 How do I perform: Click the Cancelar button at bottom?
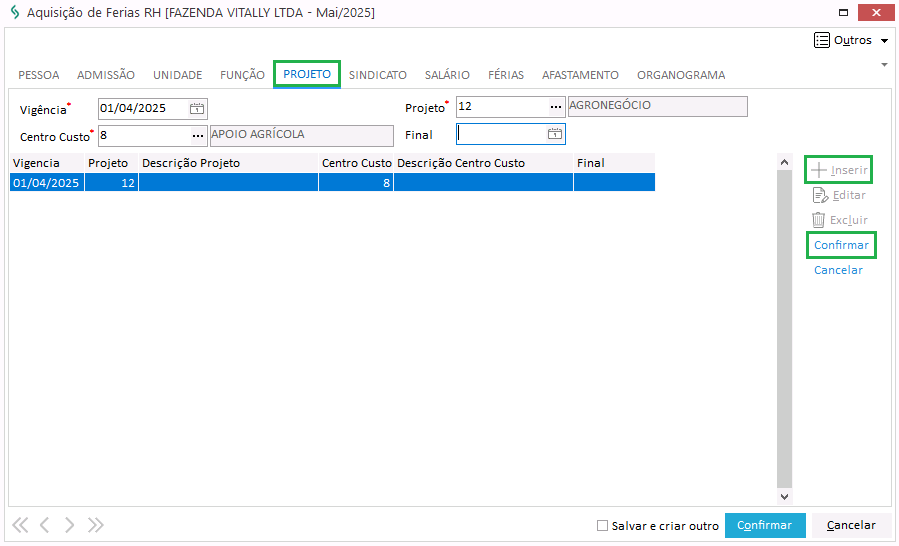[851, 525]
